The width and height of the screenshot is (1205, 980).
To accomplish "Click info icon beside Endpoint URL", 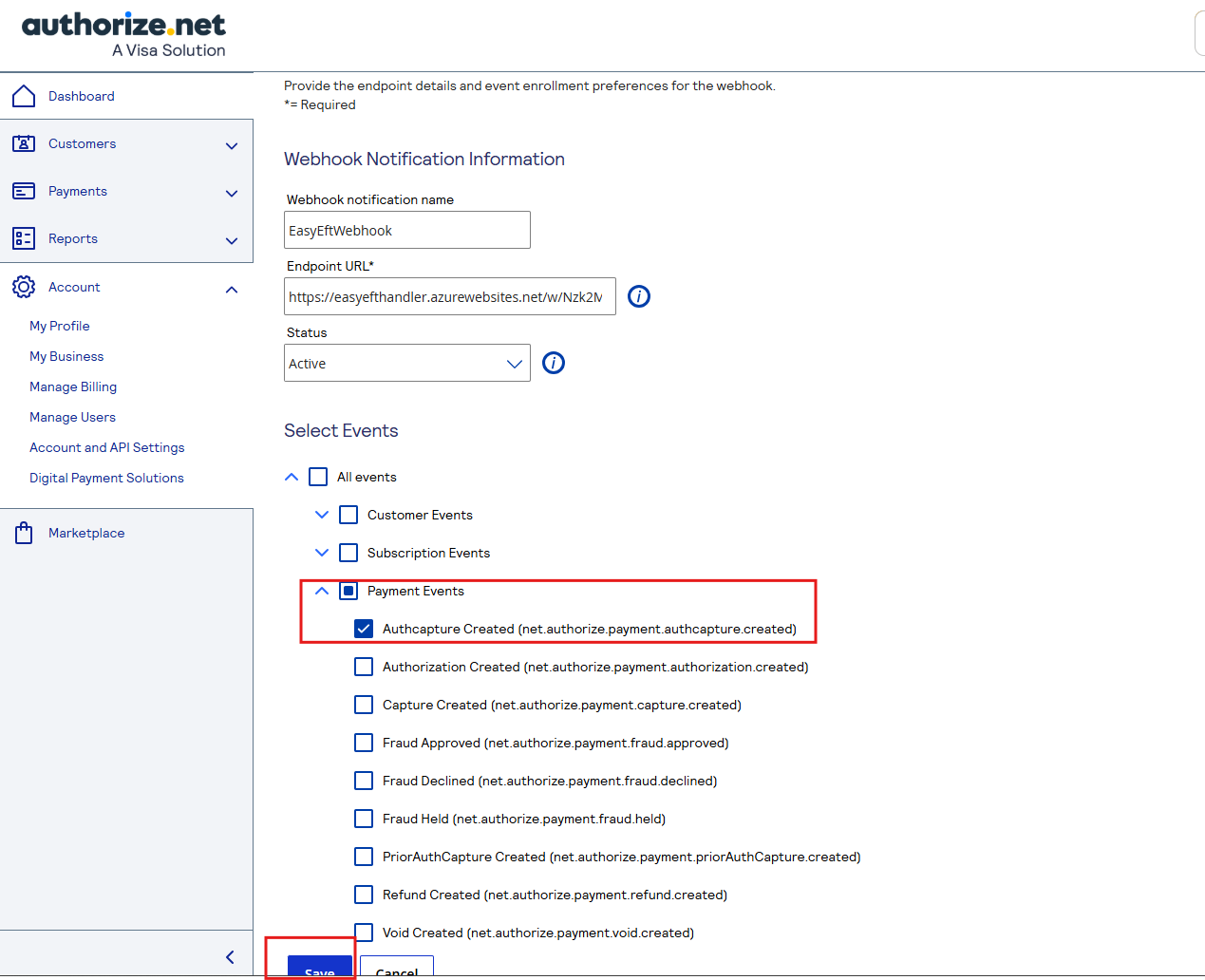I will pos(639,296).
